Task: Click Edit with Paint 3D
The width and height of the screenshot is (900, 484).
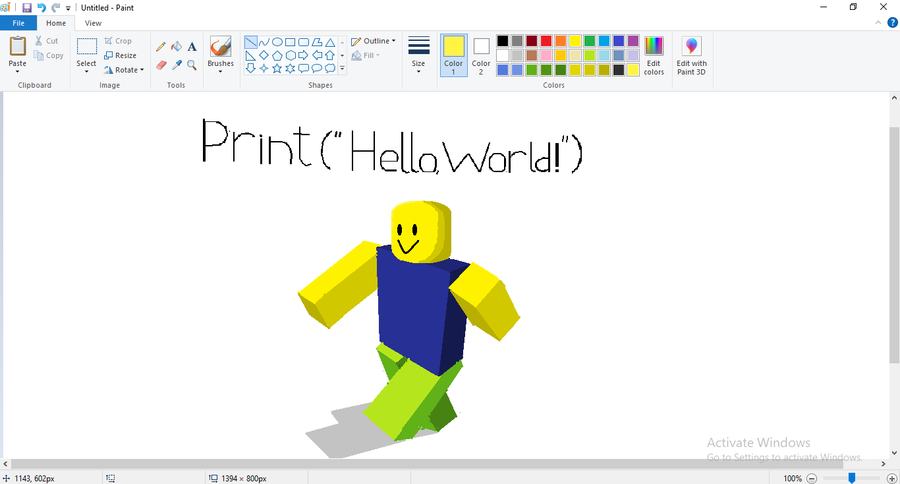Action: pos(692,56)
